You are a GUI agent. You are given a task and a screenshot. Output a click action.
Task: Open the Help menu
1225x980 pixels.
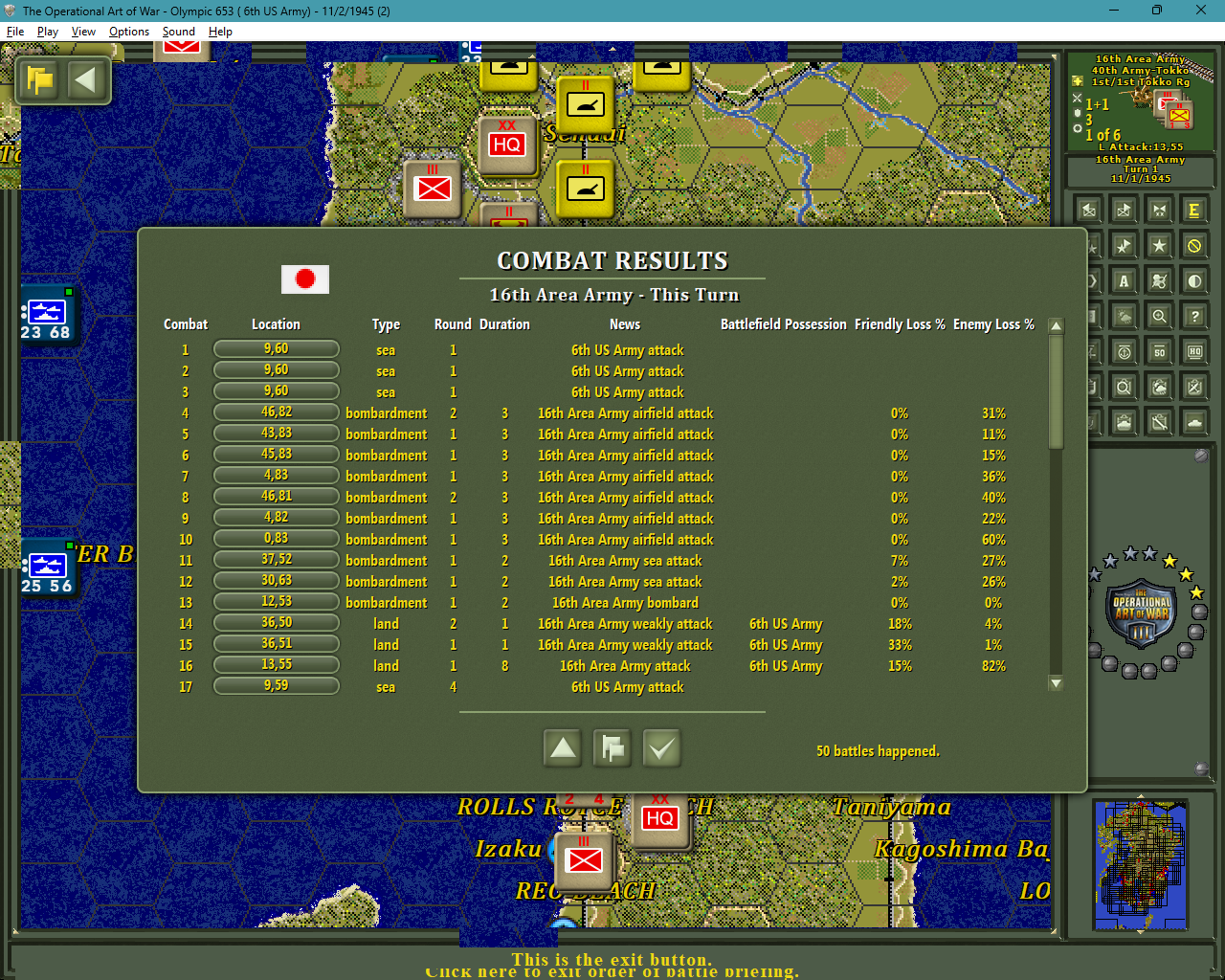pos(220,32)
